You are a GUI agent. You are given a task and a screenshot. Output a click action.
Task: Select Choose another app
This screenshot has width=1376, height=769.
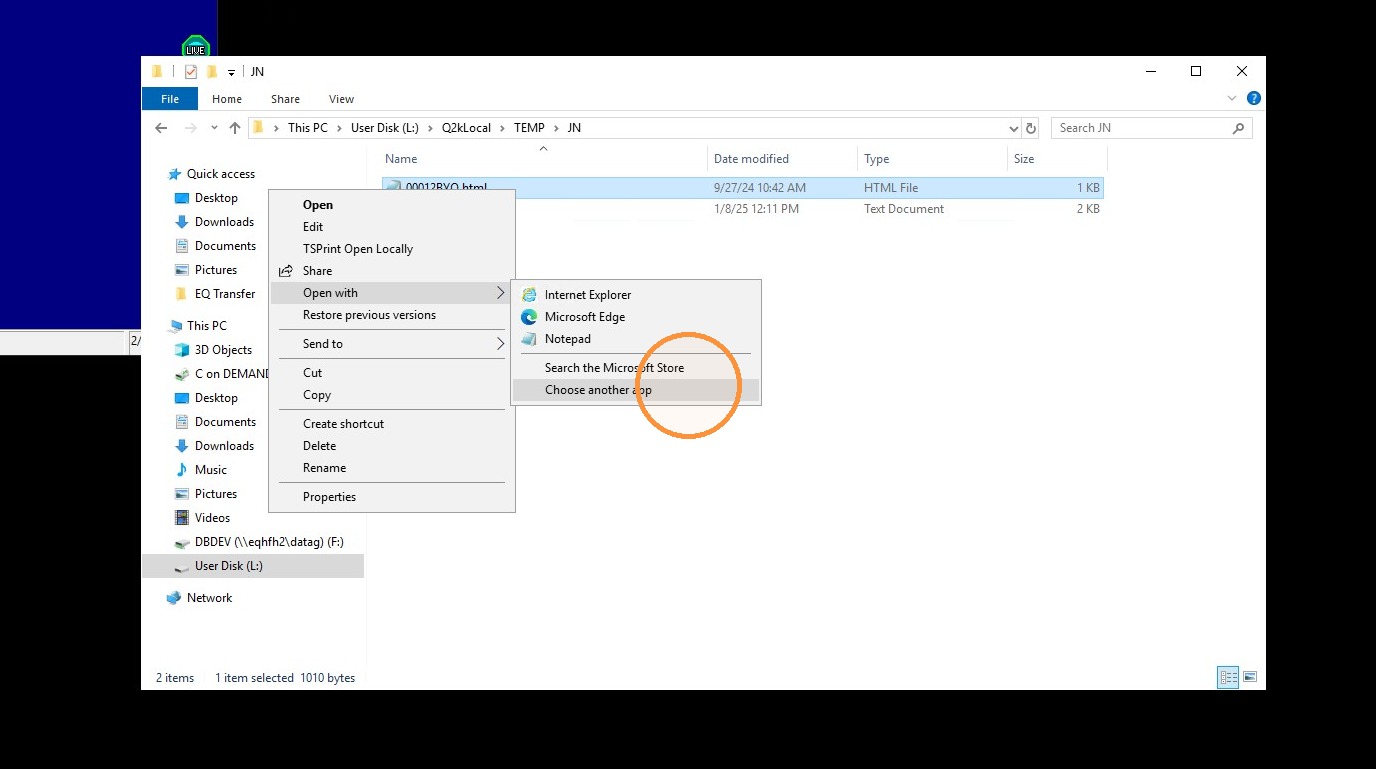636,390
